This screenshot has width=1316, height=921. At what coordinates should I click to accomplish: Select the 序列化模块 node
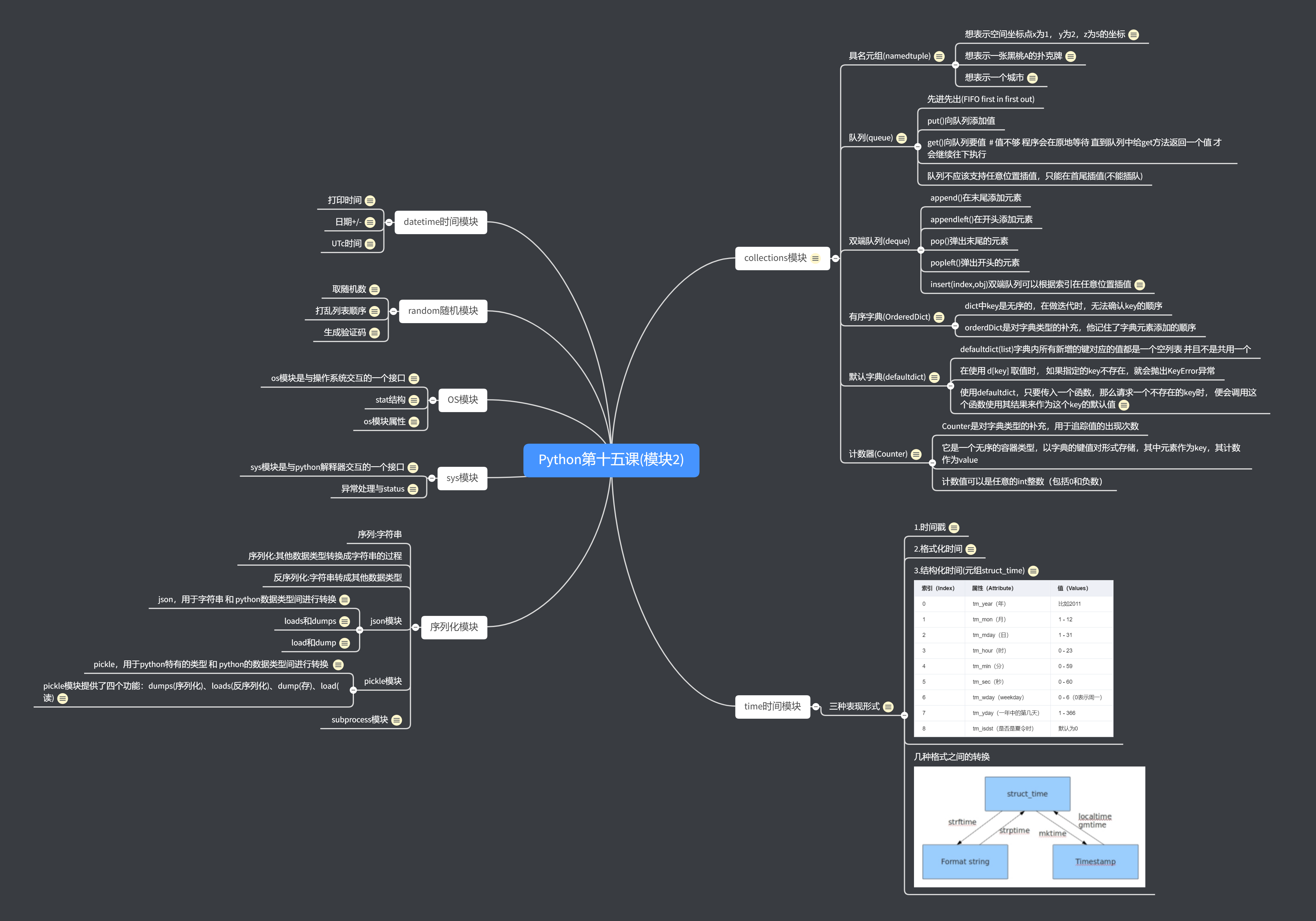pyautogui.click(x=454, y=627)
